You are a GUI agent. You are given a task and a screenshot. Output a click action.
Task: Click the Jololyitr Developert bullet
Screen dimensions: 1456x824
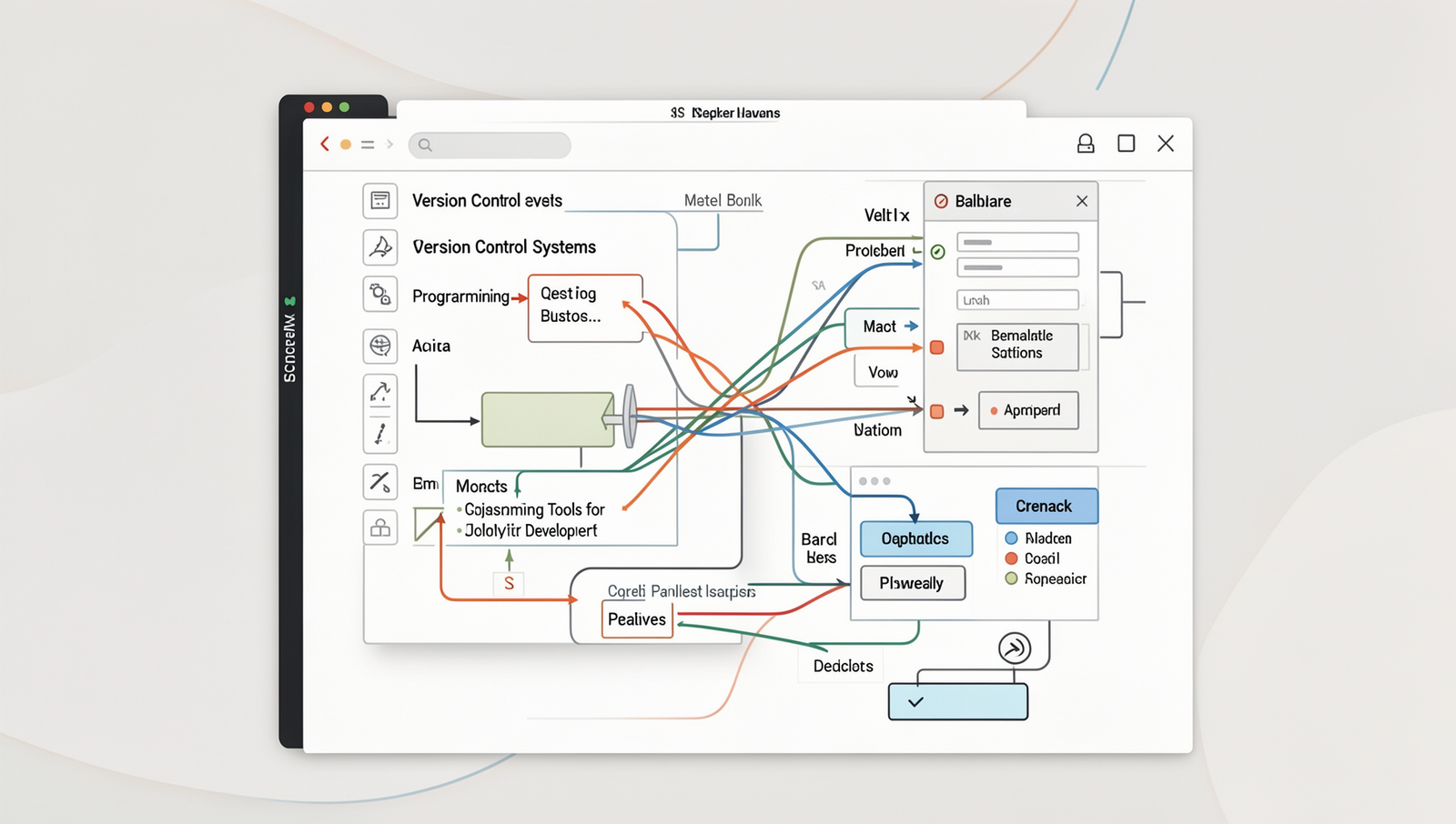tap(531, 530)
